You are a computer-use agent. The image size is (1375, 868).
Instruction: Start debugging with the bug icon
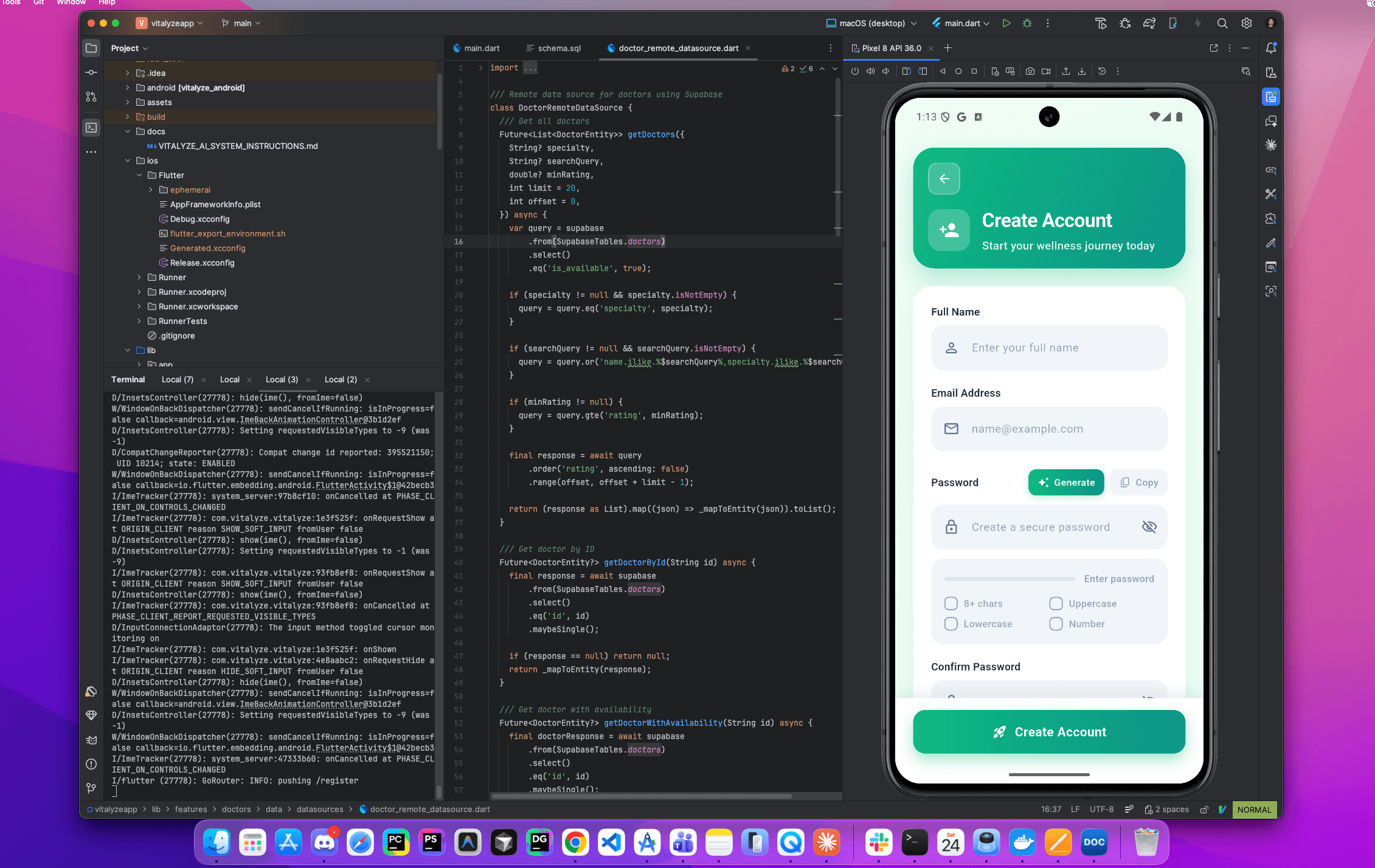1027,23
